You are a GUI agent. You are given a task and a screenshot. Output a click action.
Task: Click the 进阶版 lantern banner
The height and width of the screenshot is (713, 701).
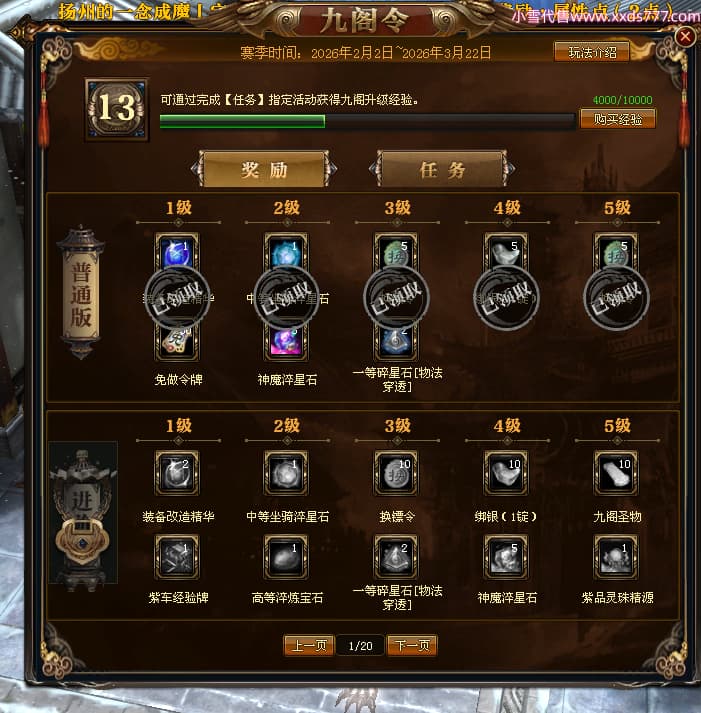[x=83, y=514]
